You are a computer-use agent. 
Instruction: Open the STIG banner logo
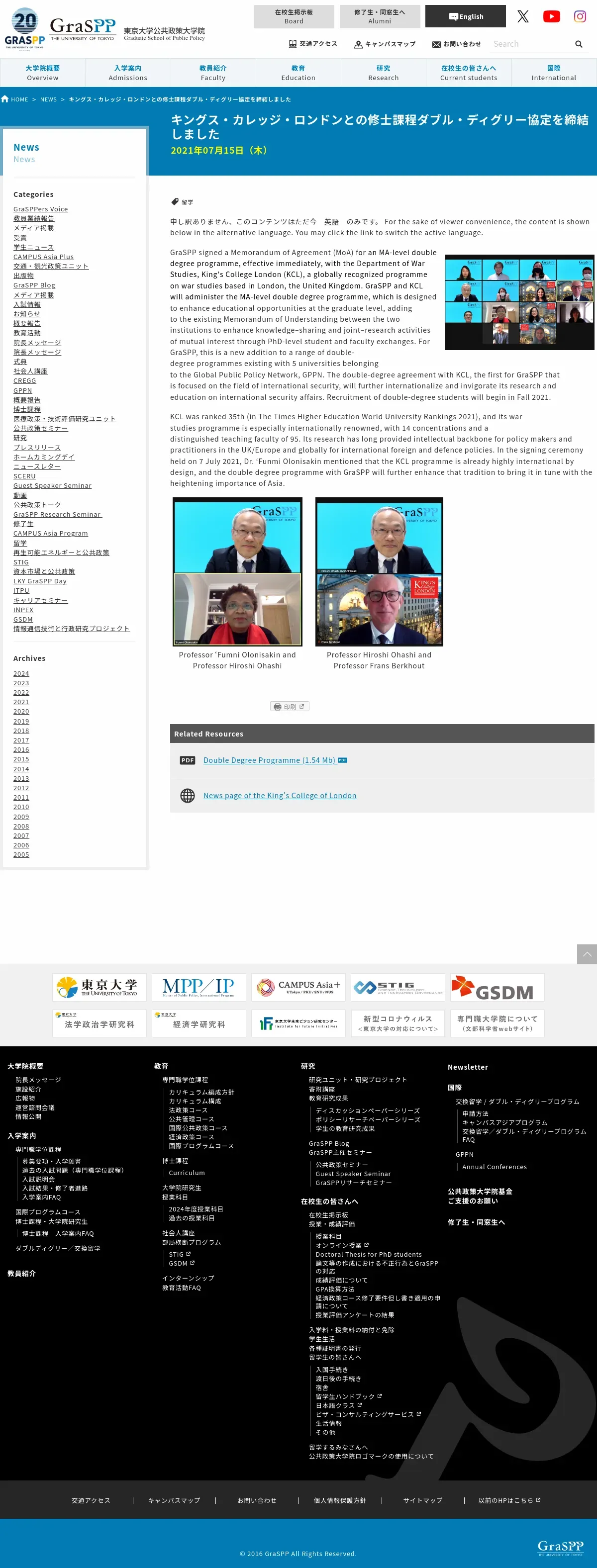click(398, 987)
